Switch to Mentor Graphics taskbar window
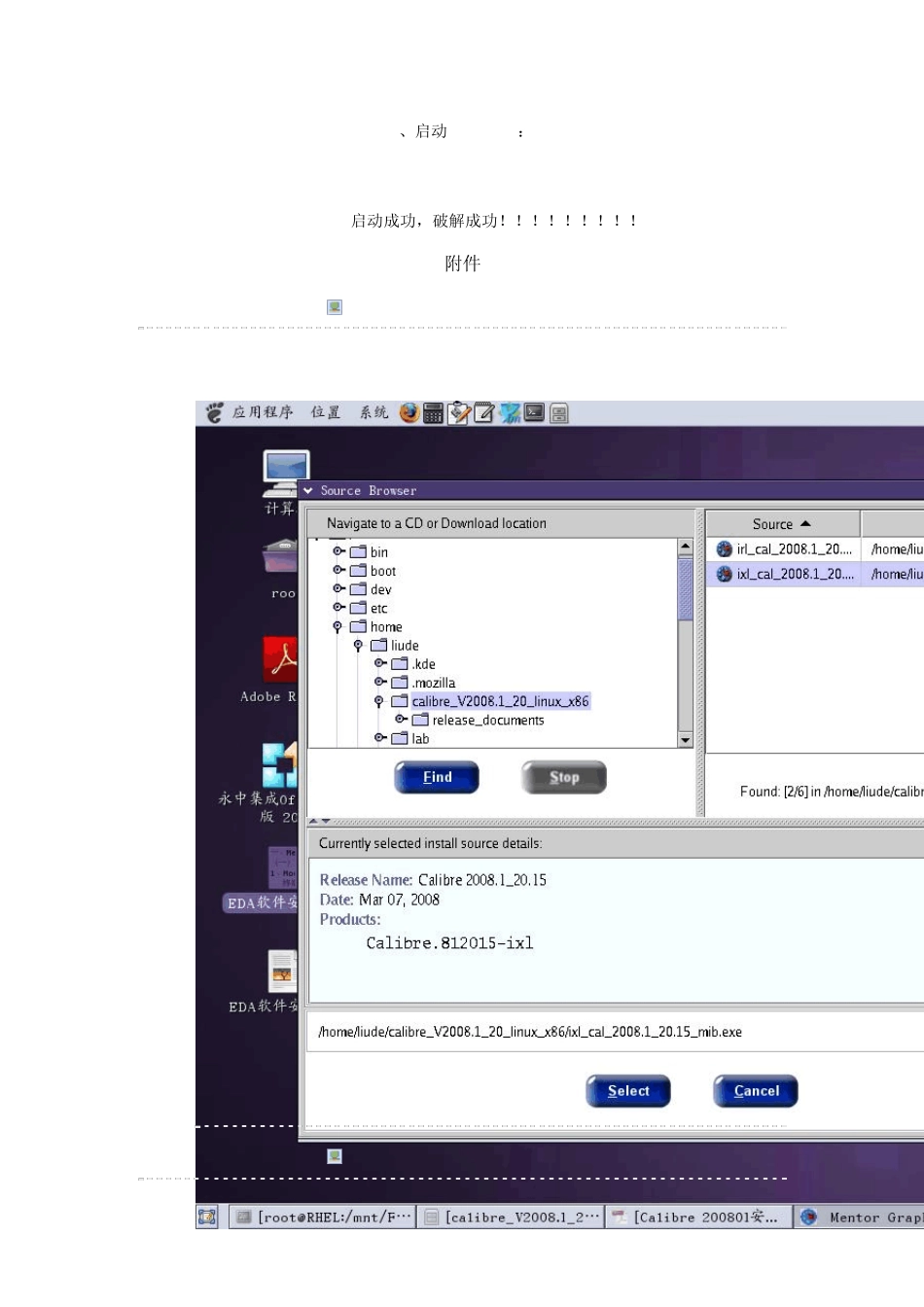 (860, 1217)
